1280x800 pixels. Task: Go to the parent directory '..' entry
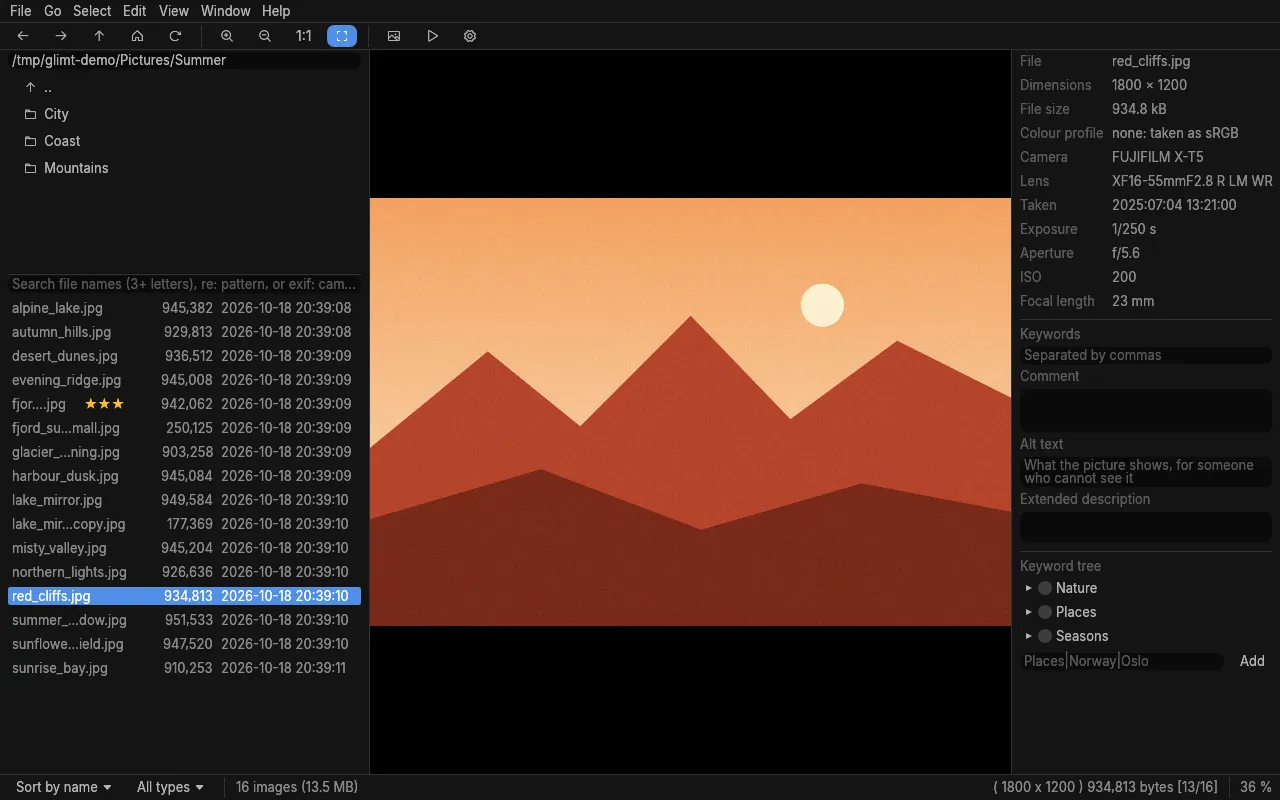tap(185, 87)
